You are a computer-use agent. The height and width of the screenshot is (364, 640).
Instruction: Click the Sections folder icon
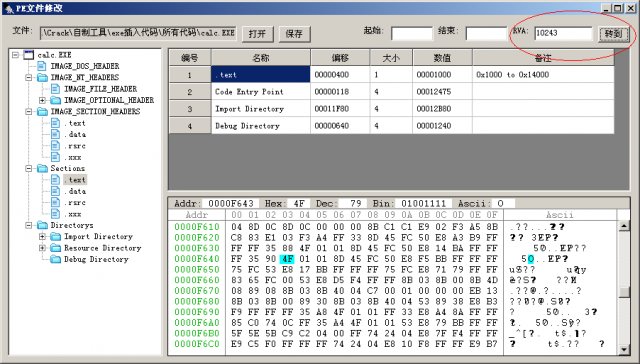[42, 168]
